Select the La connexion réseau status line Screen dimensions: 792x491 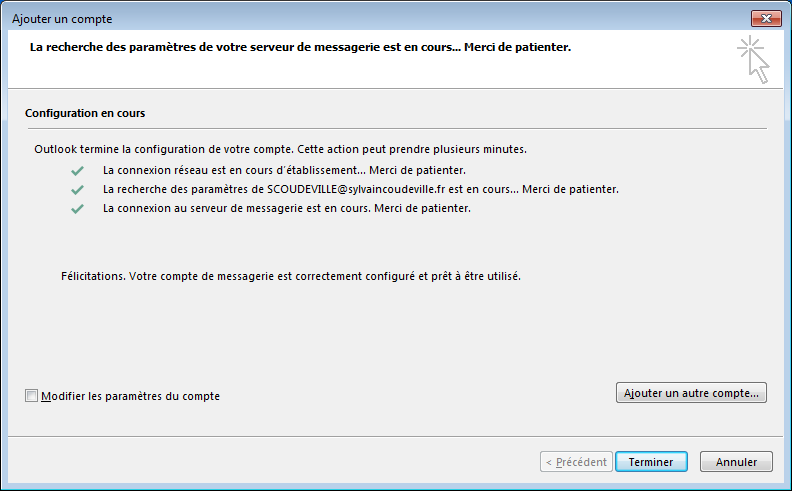tap(284, 170)
